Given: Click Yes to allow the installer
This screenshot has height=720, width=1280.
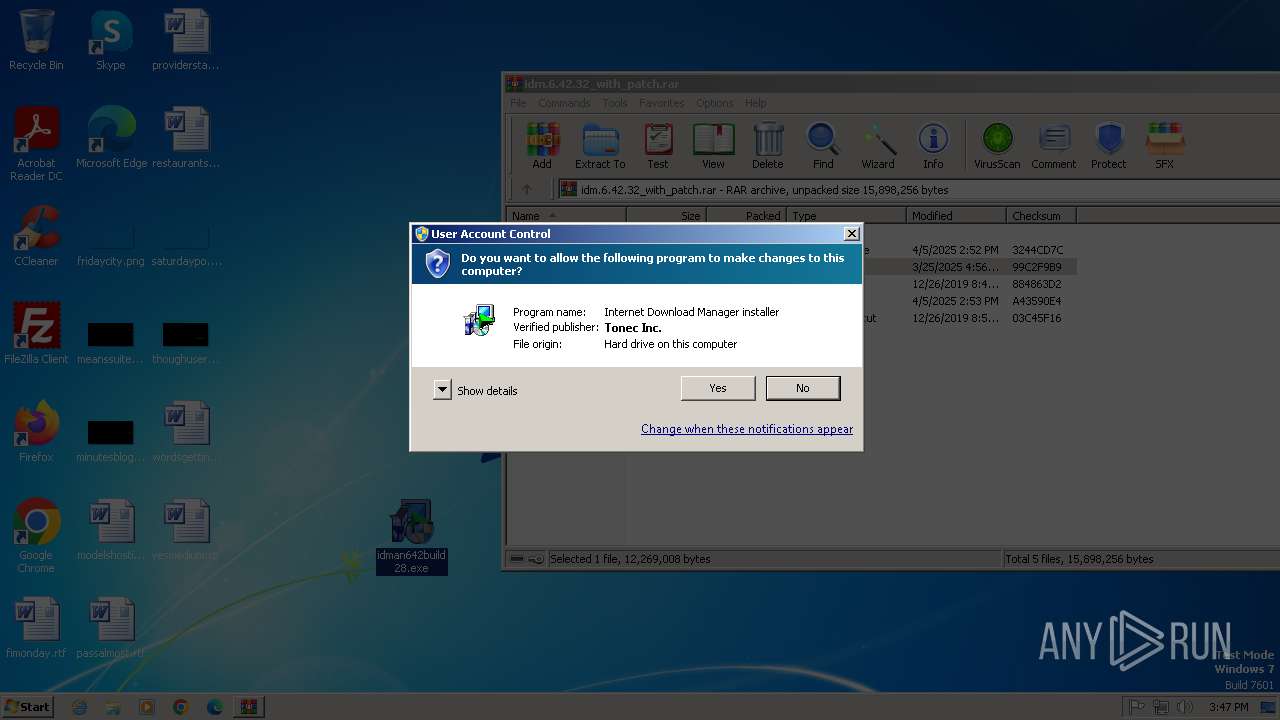Looking at the screenshot, I should [x=718, y=388].
